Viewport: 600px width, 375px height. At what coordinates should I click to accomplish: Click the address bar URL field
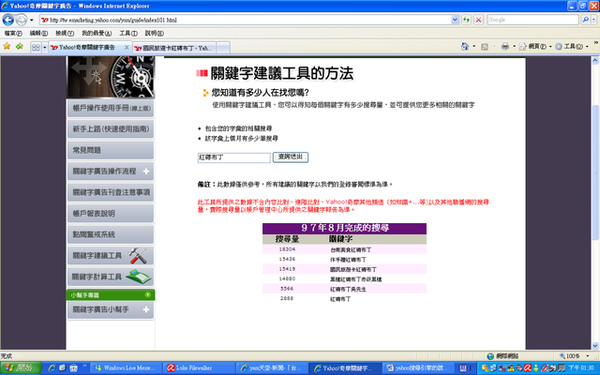[x=245, y=20]
